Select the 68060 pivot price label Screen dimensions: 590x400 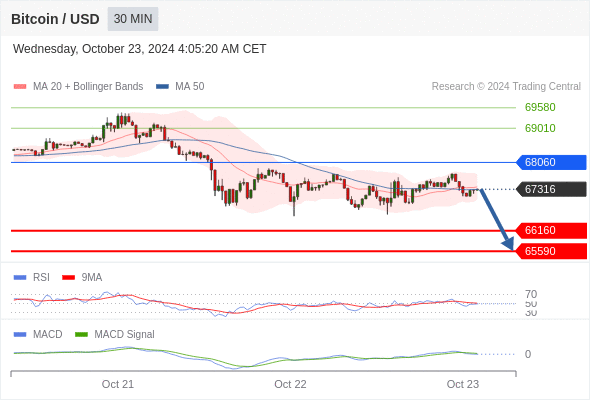[x=551, y=162]
